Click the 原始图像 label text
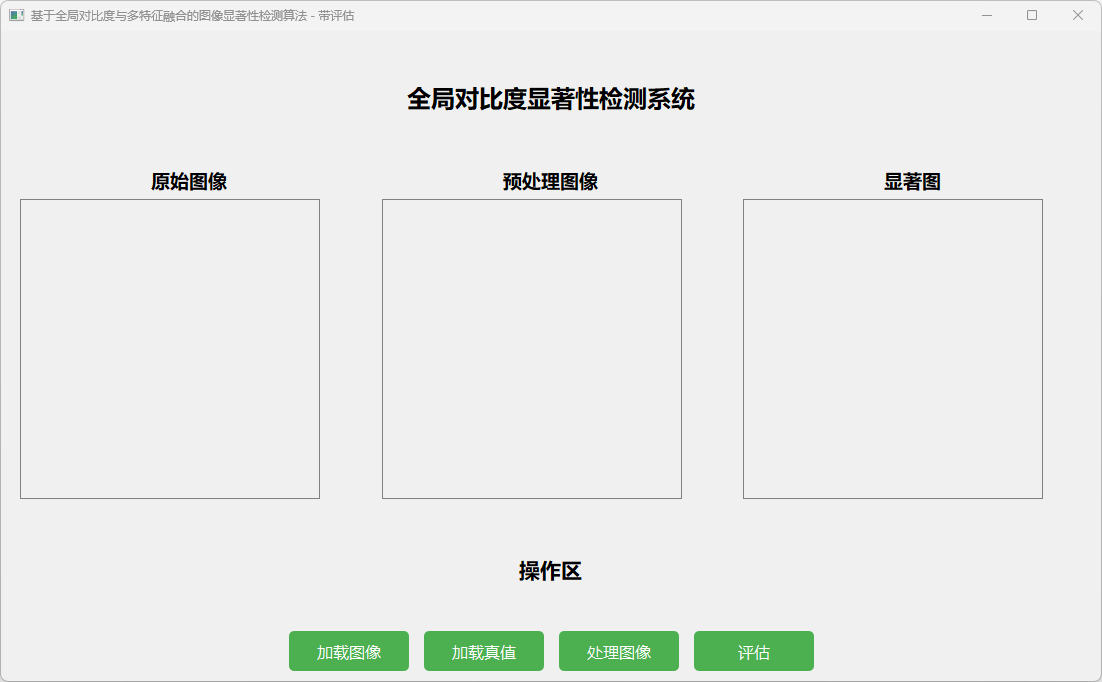Viewport: 1102px width, 682px height. click(189, 182)
